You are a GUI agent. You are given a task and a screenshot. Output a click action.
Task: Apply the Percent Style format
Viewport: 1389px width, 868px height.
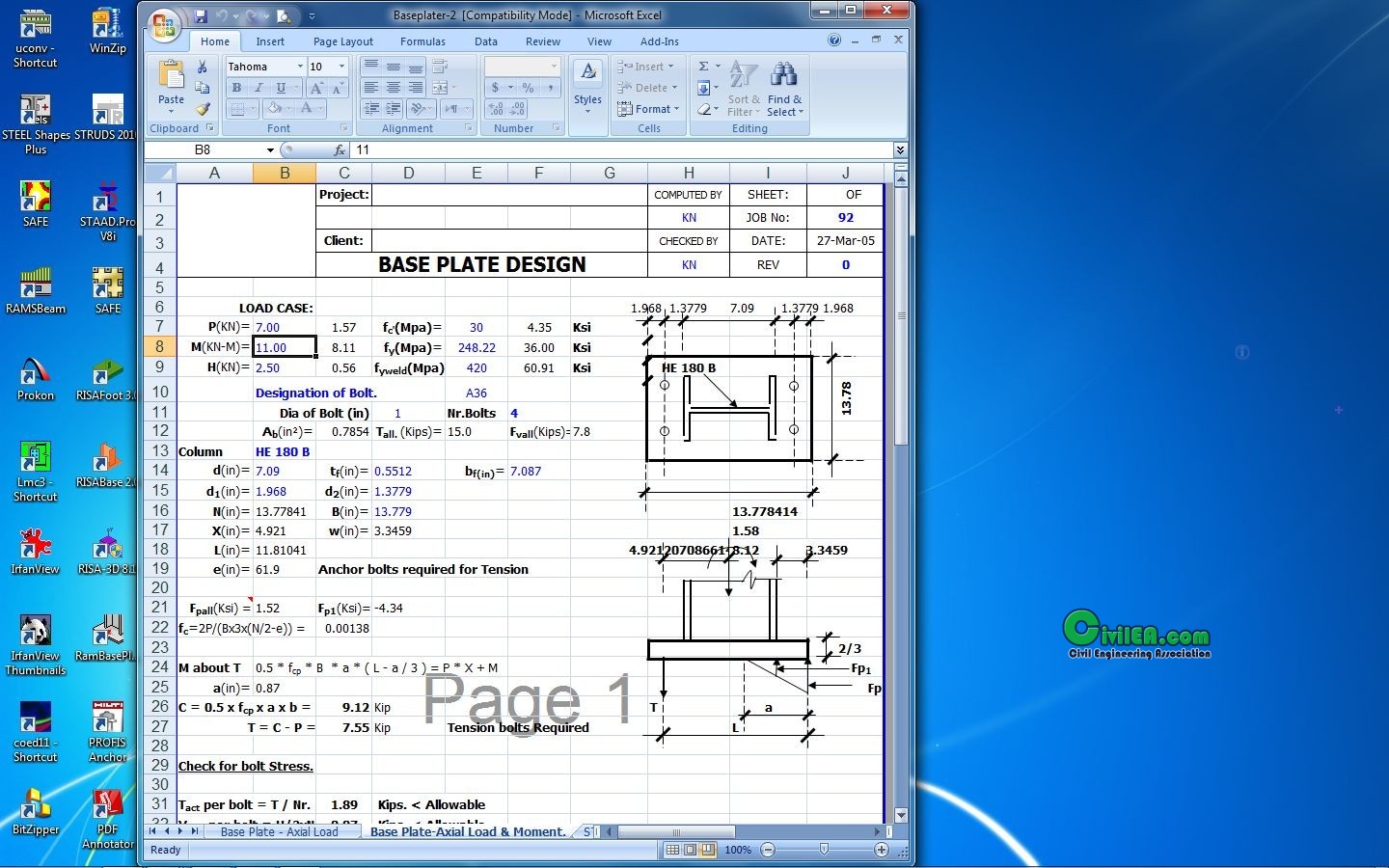(530, 89)
